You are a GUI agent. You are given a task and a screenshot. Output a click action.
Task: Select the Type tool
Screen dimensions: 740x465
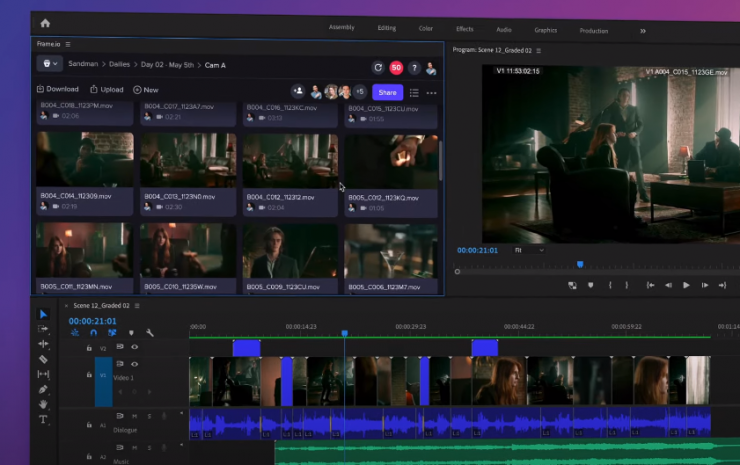pos(43,419)
